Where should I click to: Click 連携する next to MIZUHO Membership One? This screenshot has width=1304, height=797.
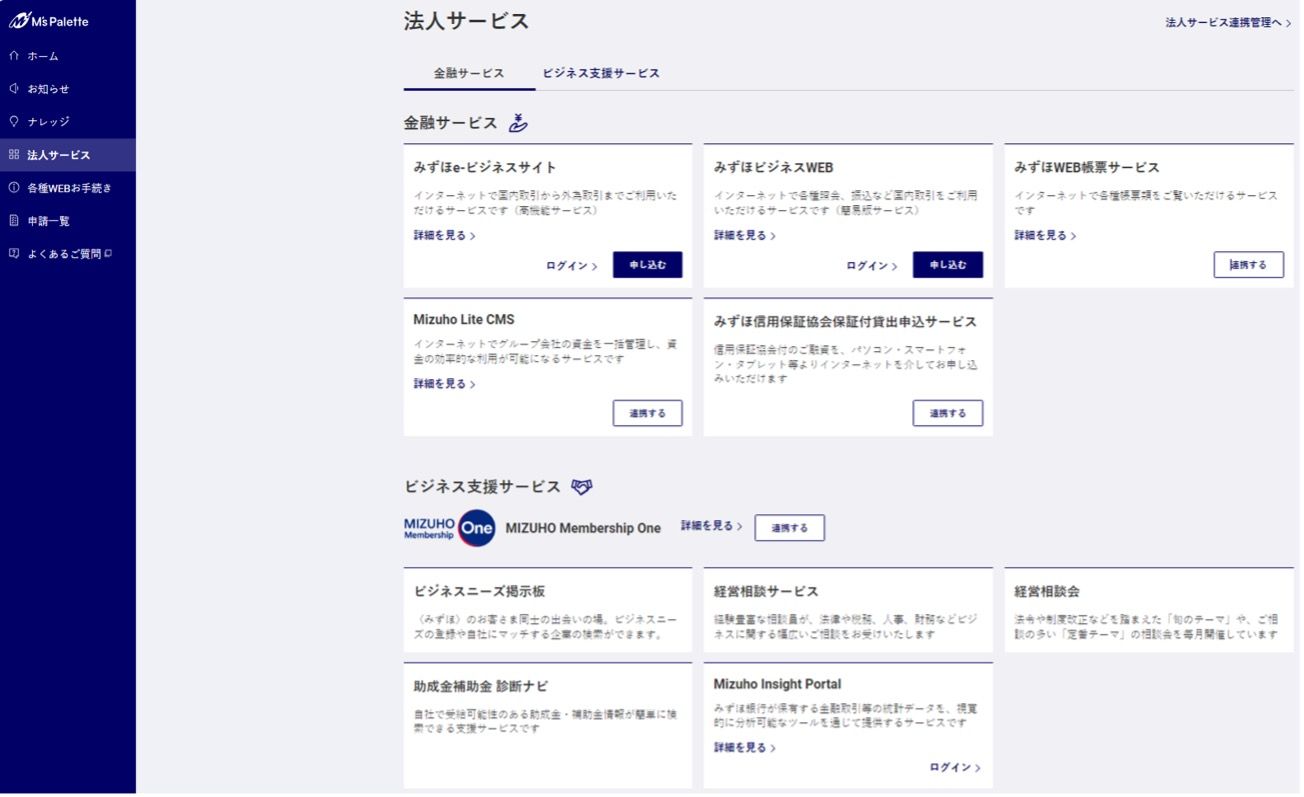click(789, 528)
